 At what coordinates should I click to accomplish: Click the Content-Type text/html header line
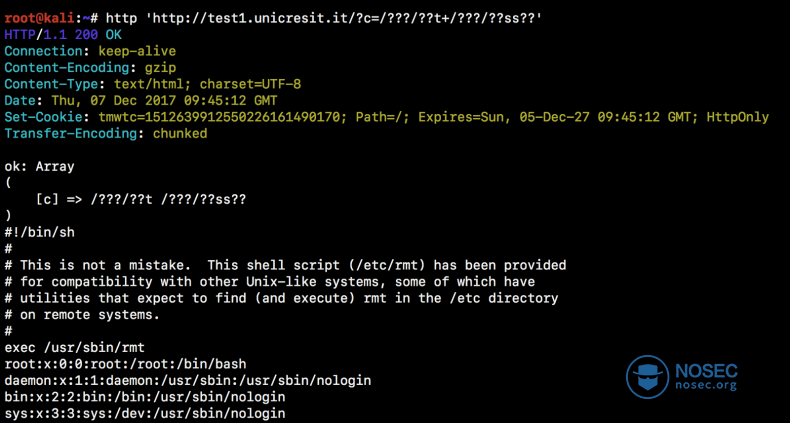pos(152,84)
